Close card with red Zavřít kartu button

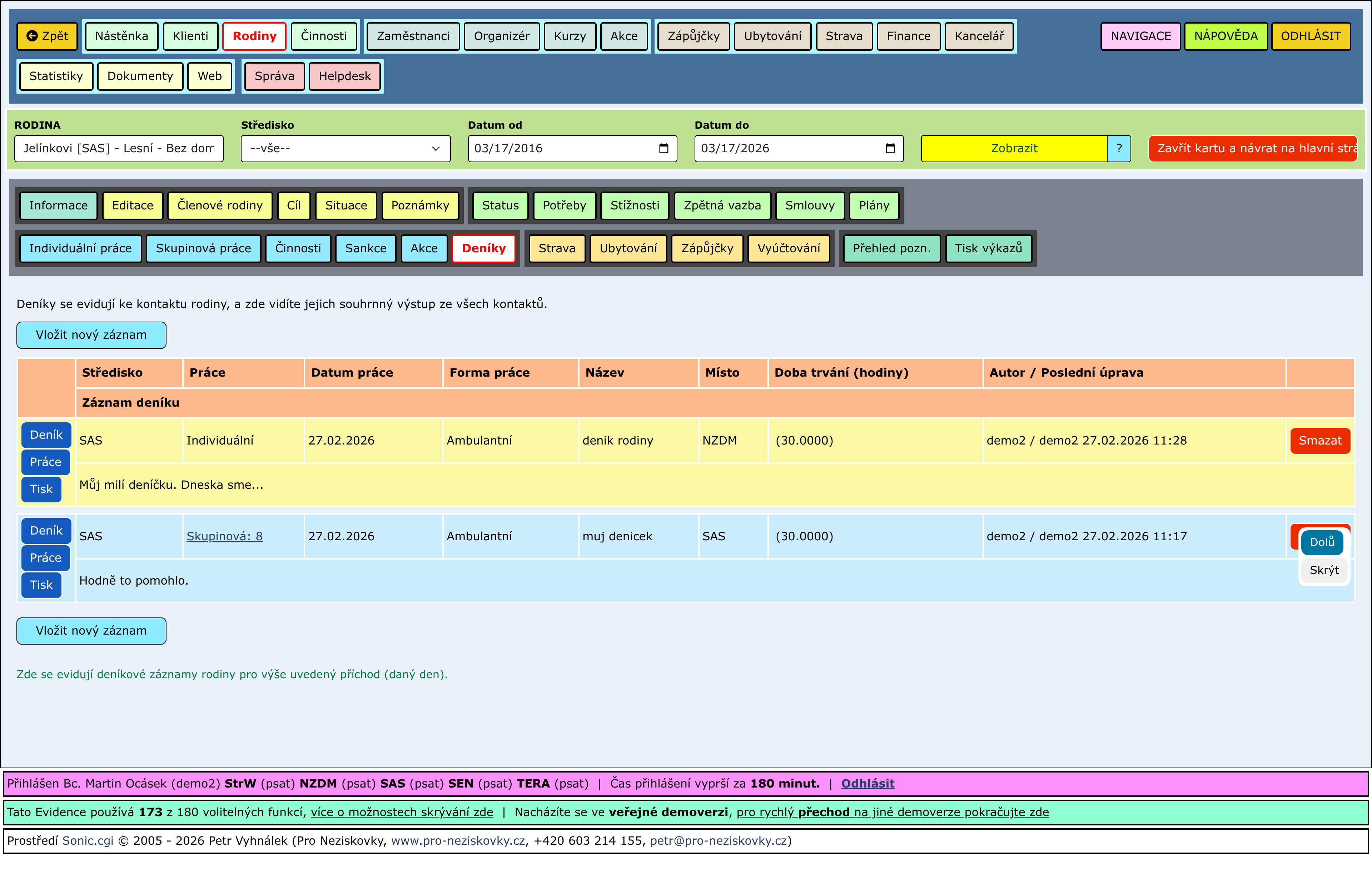[1252, 149]
